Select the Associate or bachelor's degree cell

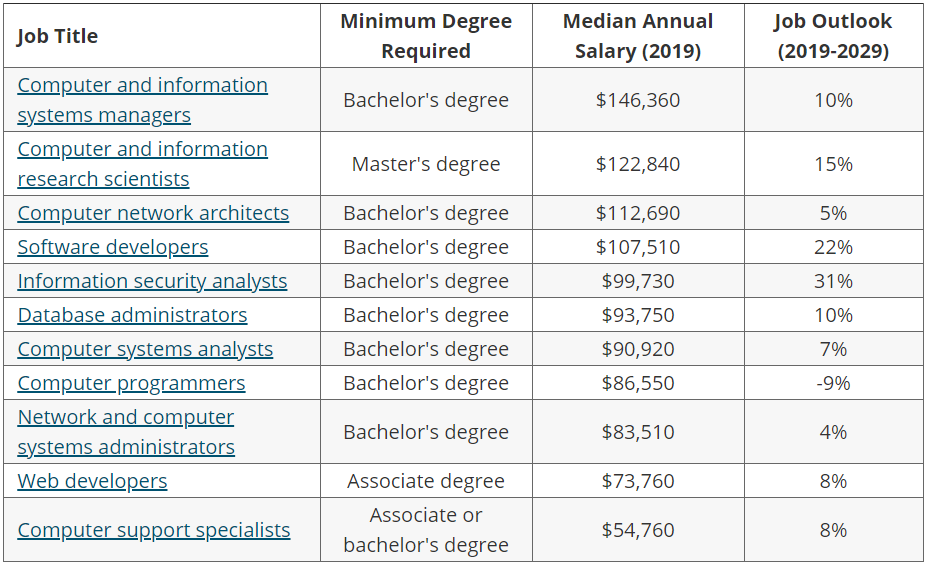click(x=426, y=530)
